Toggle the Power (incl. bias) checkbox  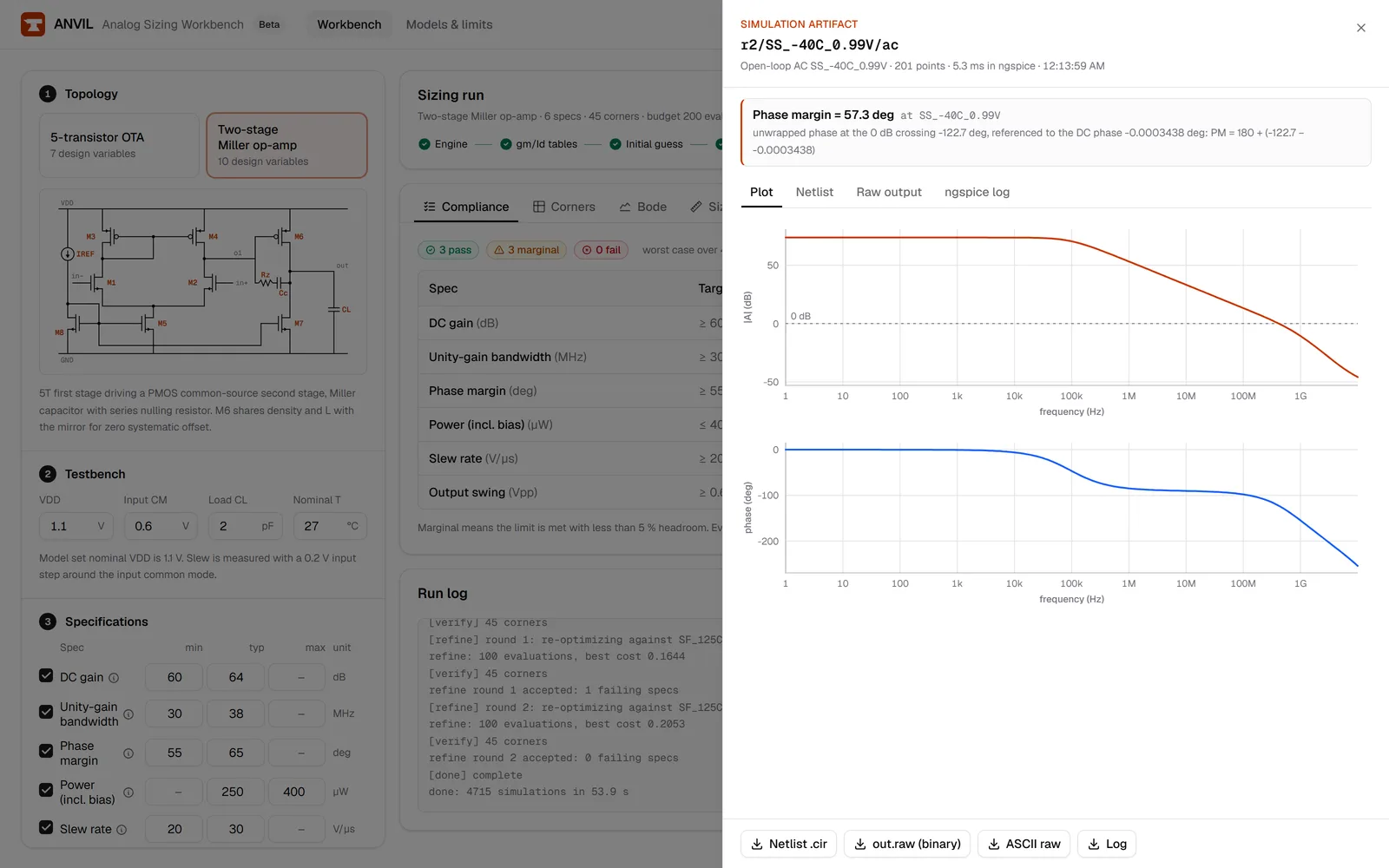pyautogui.click(x=46, y=790)
